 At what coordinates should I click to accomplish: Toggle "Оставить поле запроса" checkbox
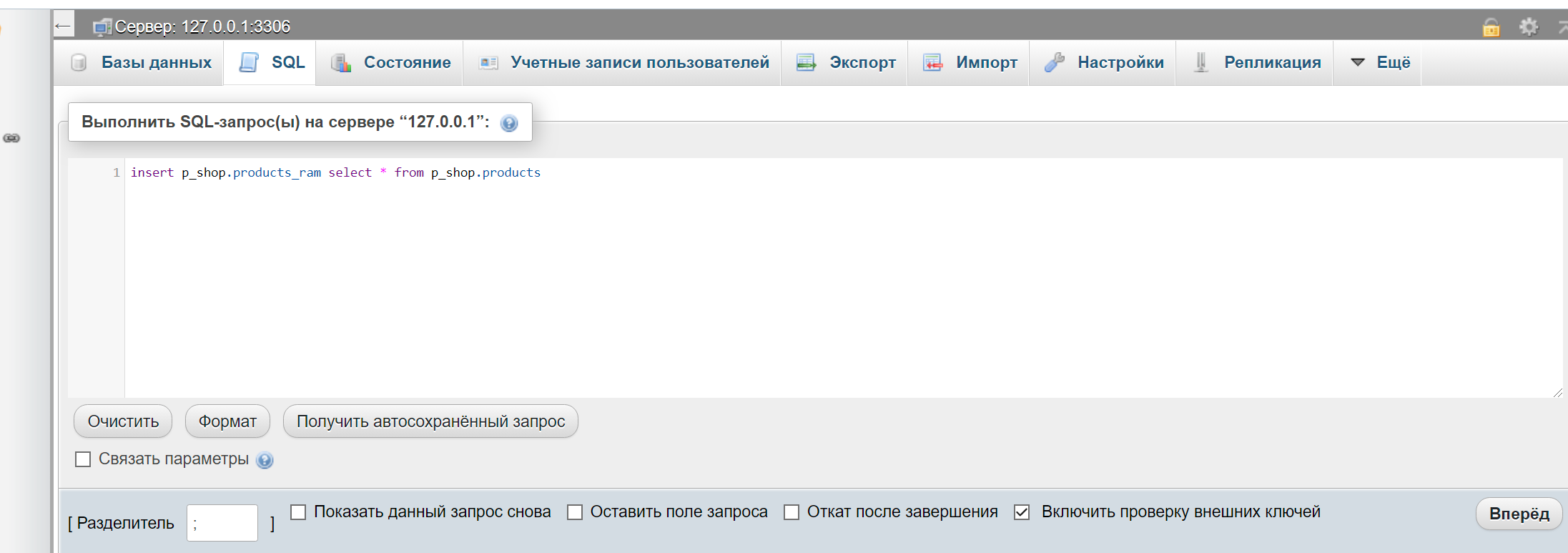[575, 512]
